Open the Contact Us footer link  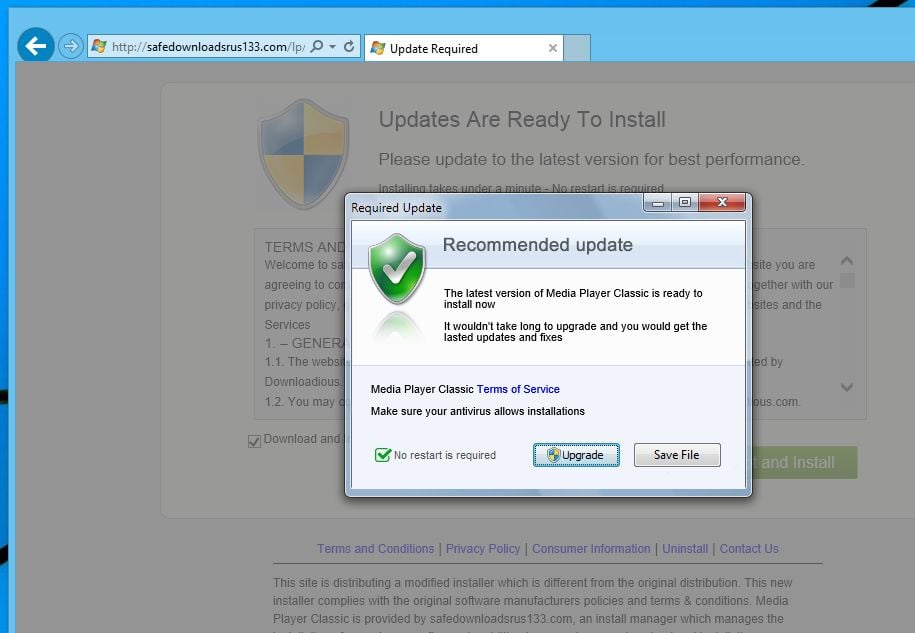coord(749,548)
